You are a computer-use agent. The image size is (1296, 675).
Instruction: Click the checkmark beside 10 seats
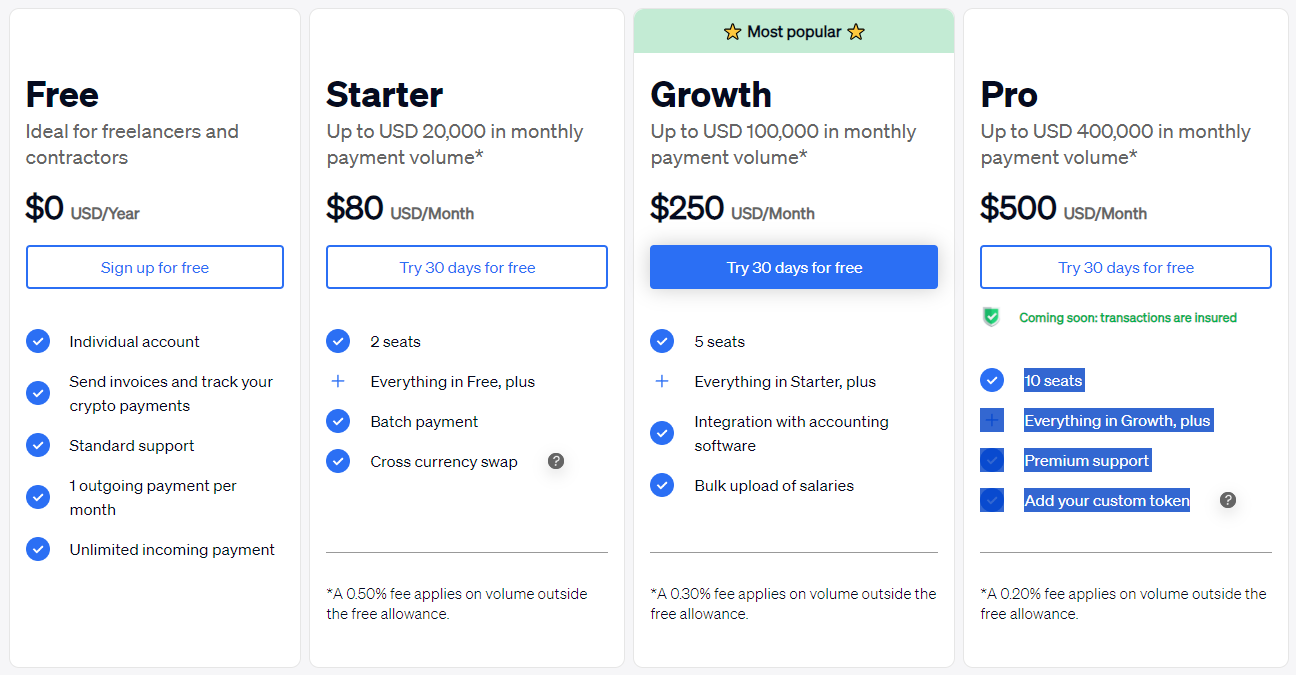pyautogui.click(x=992, y=380)
